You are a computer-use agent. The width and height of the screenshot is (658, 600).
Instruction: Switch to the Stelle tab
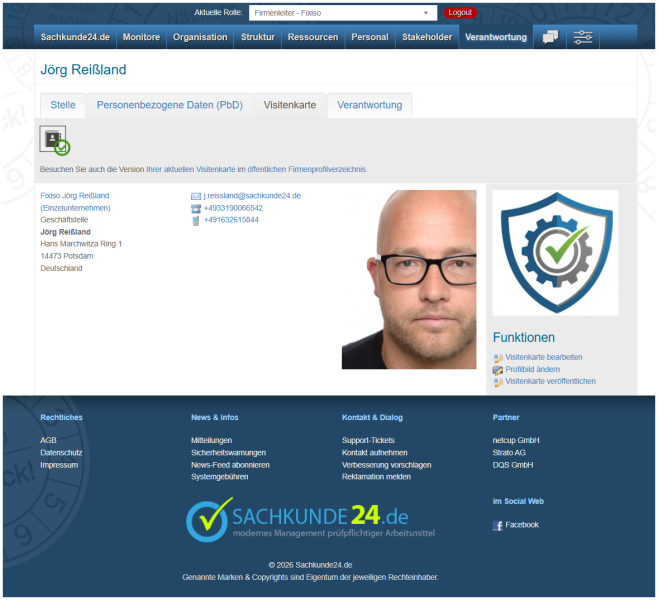[x=63, y=105]
